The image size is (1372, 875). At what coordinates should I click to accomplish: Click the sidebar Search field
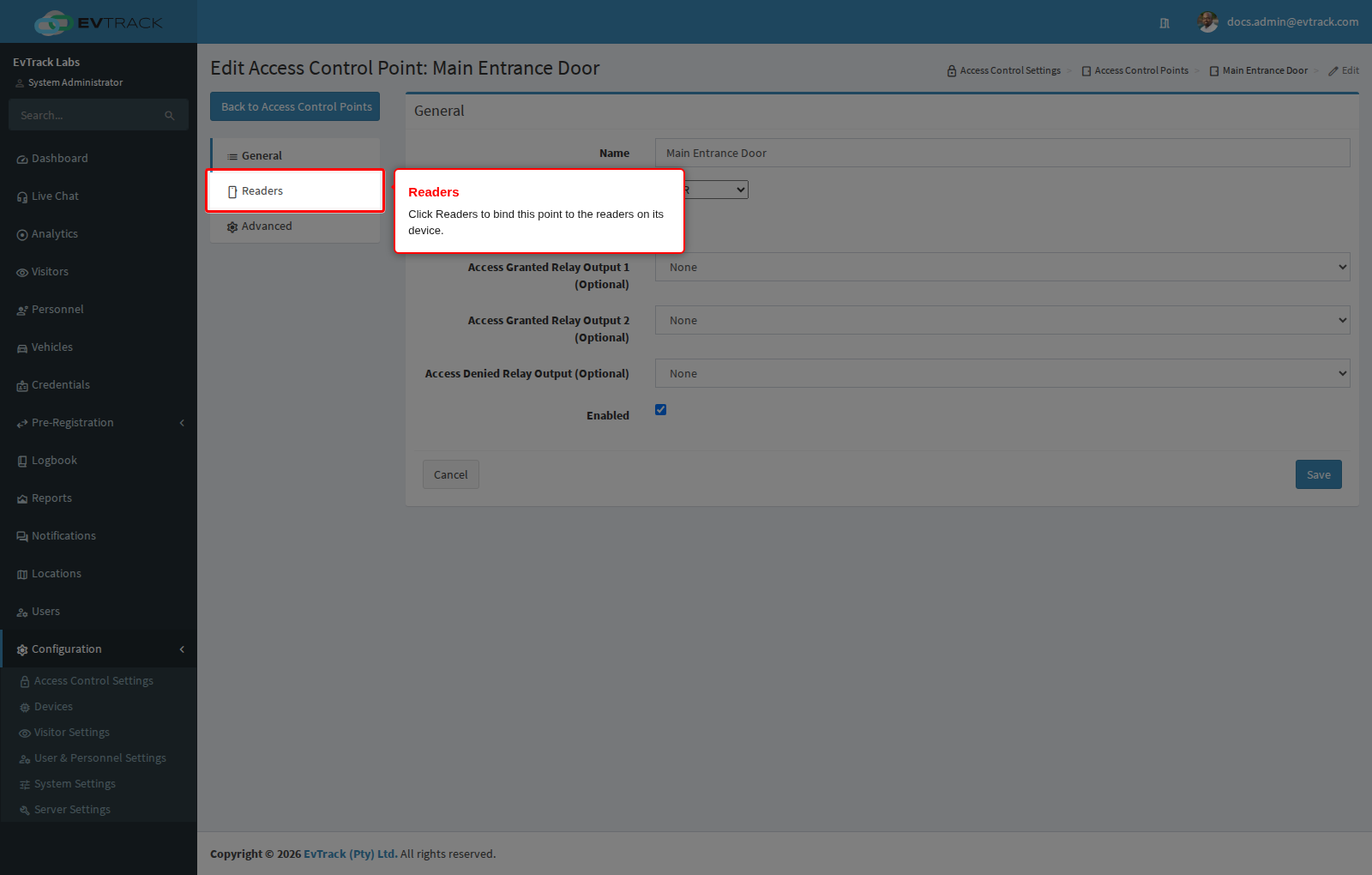point(99,115)
